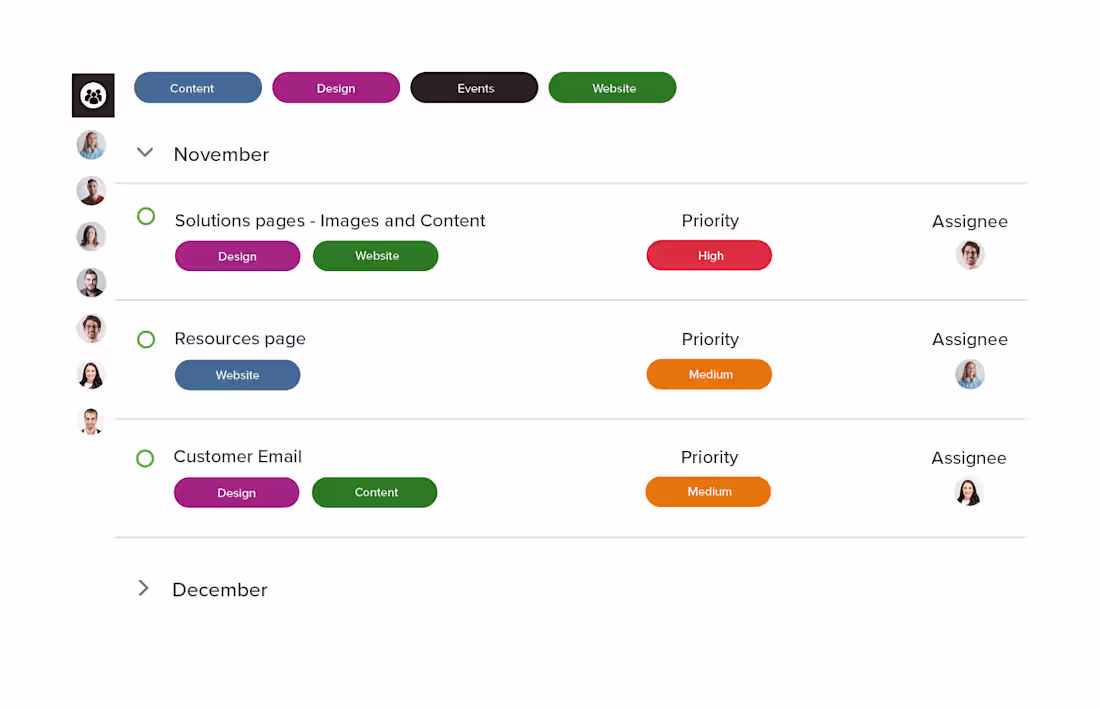The width and height of the screenshot is (1100, 709).
Task: Select the sidebar avatar just below the red-shirt man
Action: coord(91,237)
